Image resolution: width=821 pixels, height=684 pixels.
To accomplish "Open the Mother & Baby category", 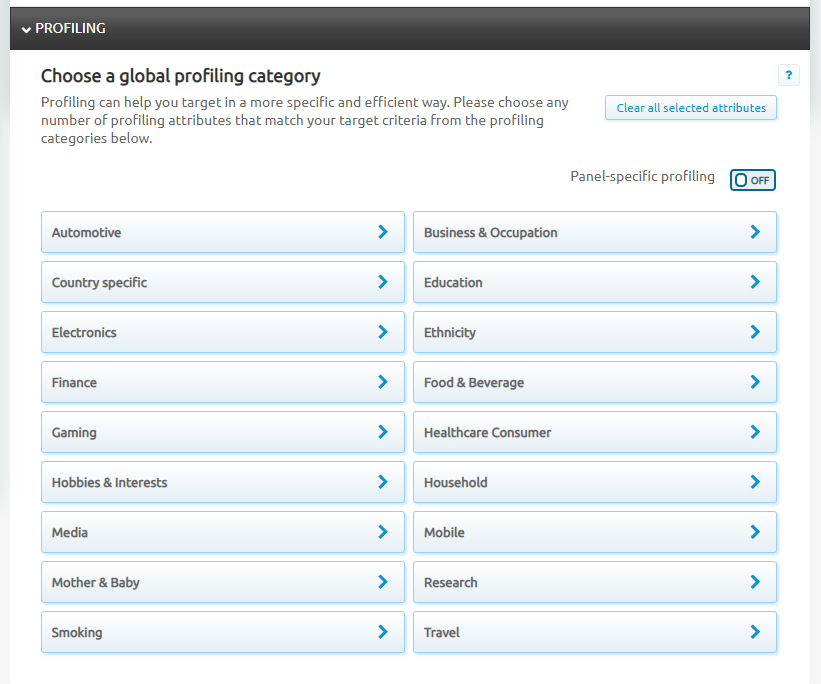I will (x=222, y=582).
